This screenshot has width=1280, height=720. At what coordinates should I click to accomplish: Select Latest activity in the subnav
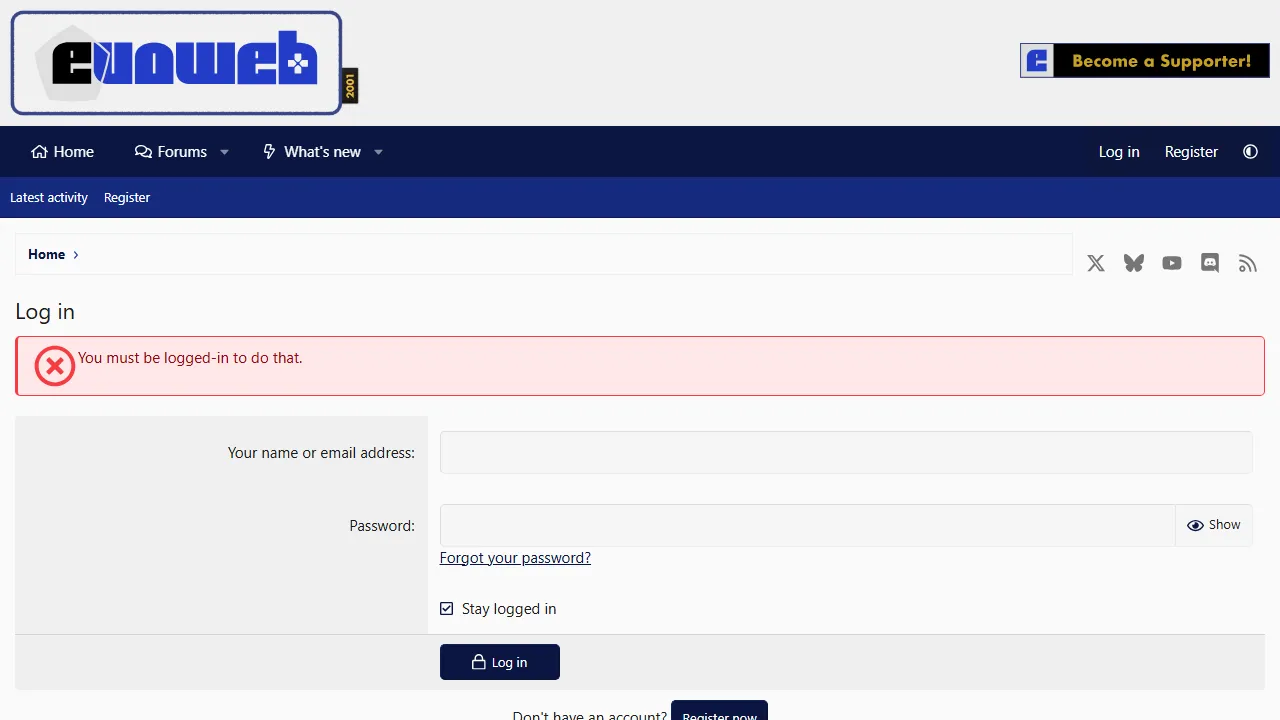click(x=48, y=197)
